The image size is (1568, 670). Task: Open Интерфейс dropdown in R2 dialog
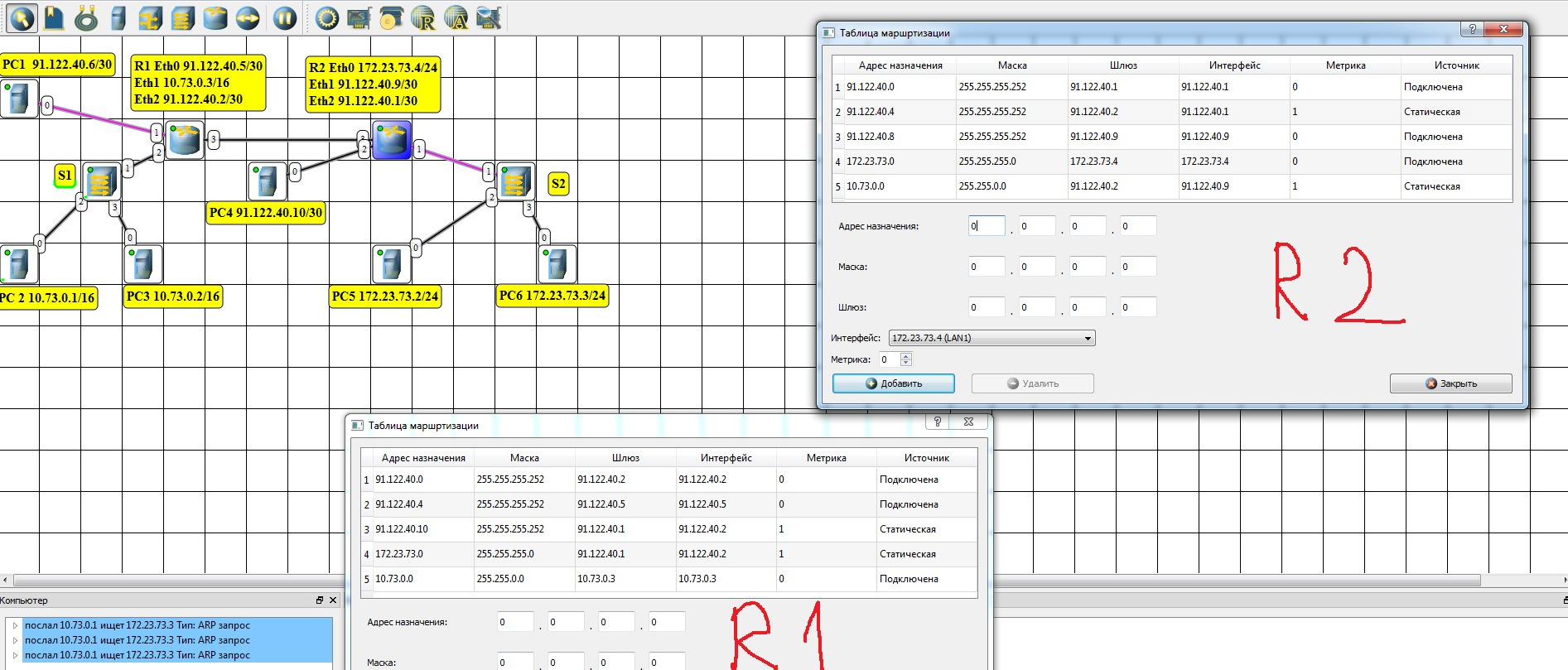[991, 338]
